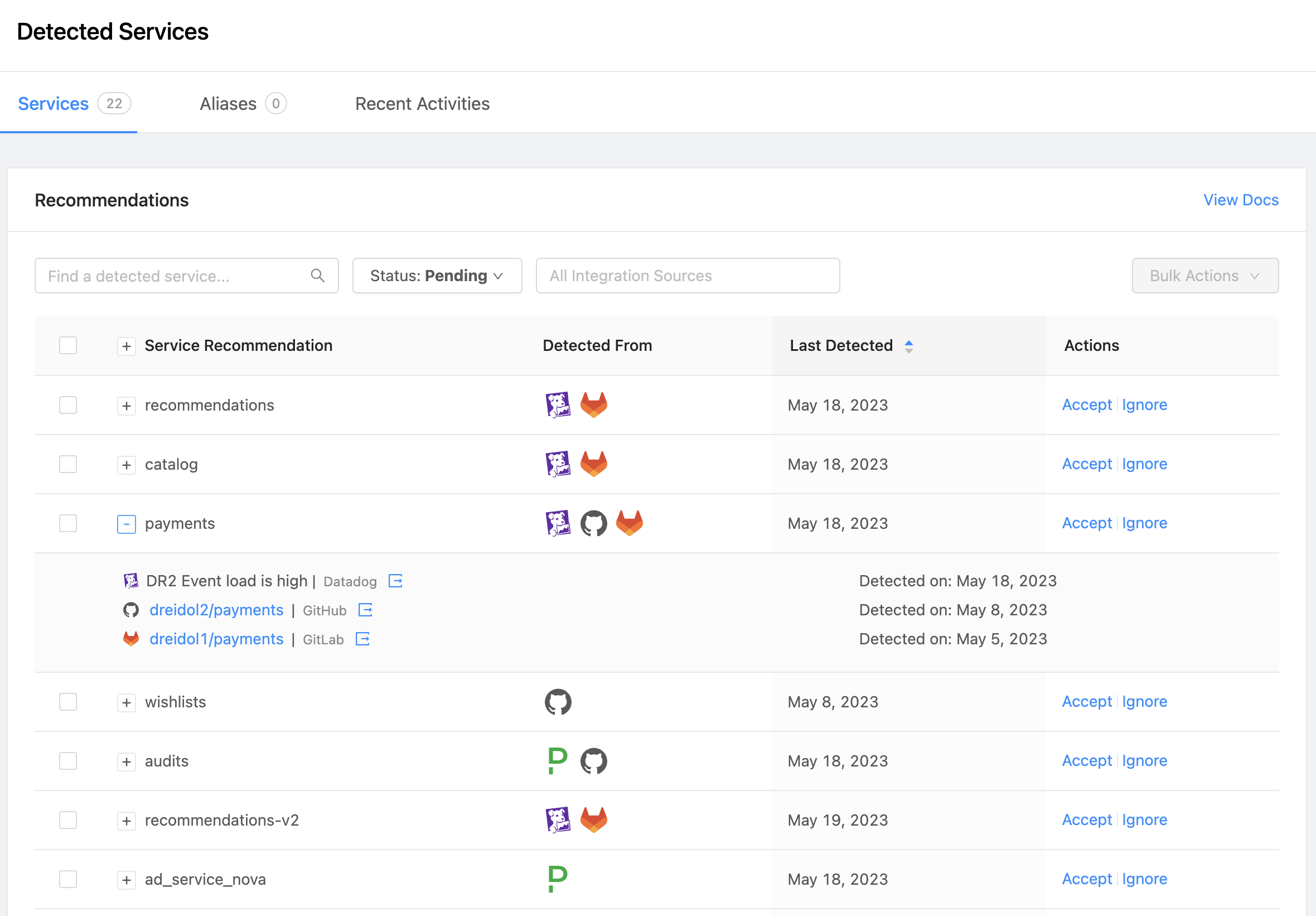Select the catalog row checkbox

tap(68, 464)
